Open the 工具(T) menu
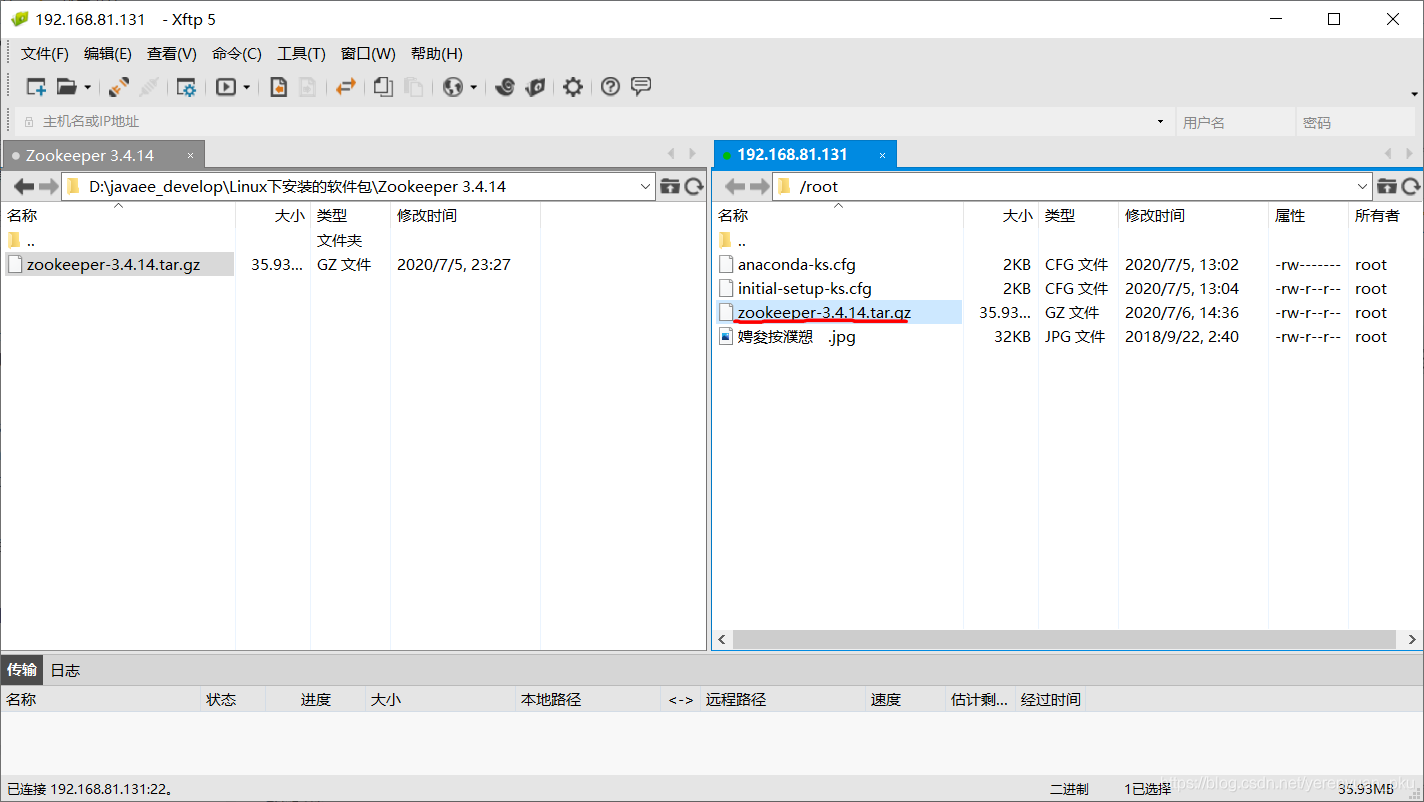The image size is (1424, 802). pyautogui.click(x=301, y=54)
